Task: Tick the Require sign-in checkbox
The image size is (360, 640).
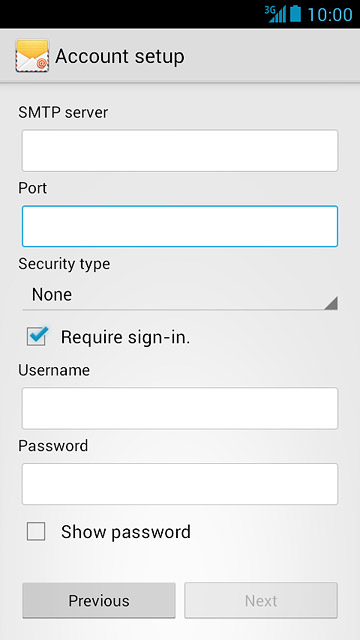Action: pos(36,336)
